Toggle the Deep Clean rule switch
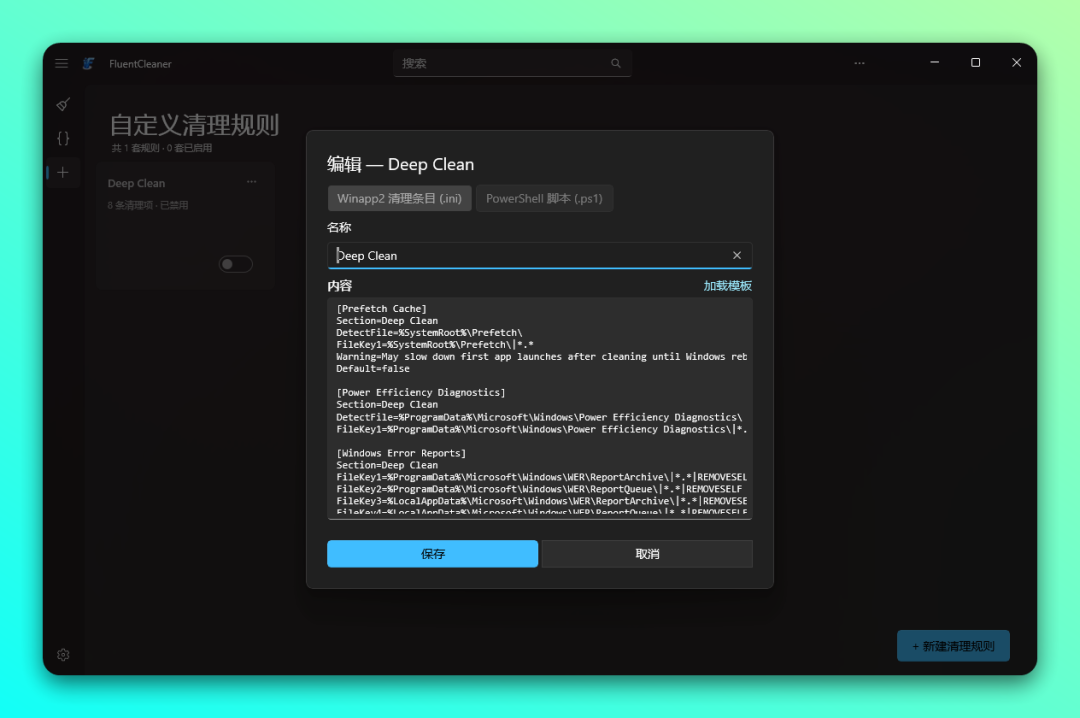Image resolution: width=1080 pixels, height=718 pixels. coord(236,264)
